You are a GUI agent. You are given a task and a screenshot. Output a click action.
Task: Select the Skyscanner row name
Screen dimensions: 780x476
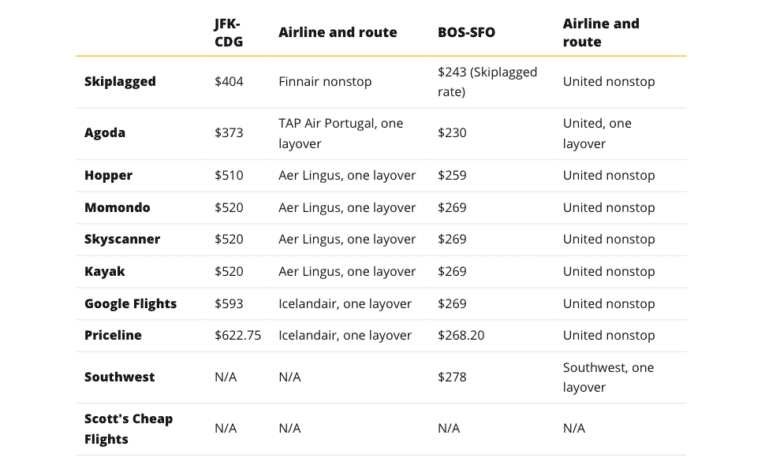pyautogui.click(x=122, y=240)
